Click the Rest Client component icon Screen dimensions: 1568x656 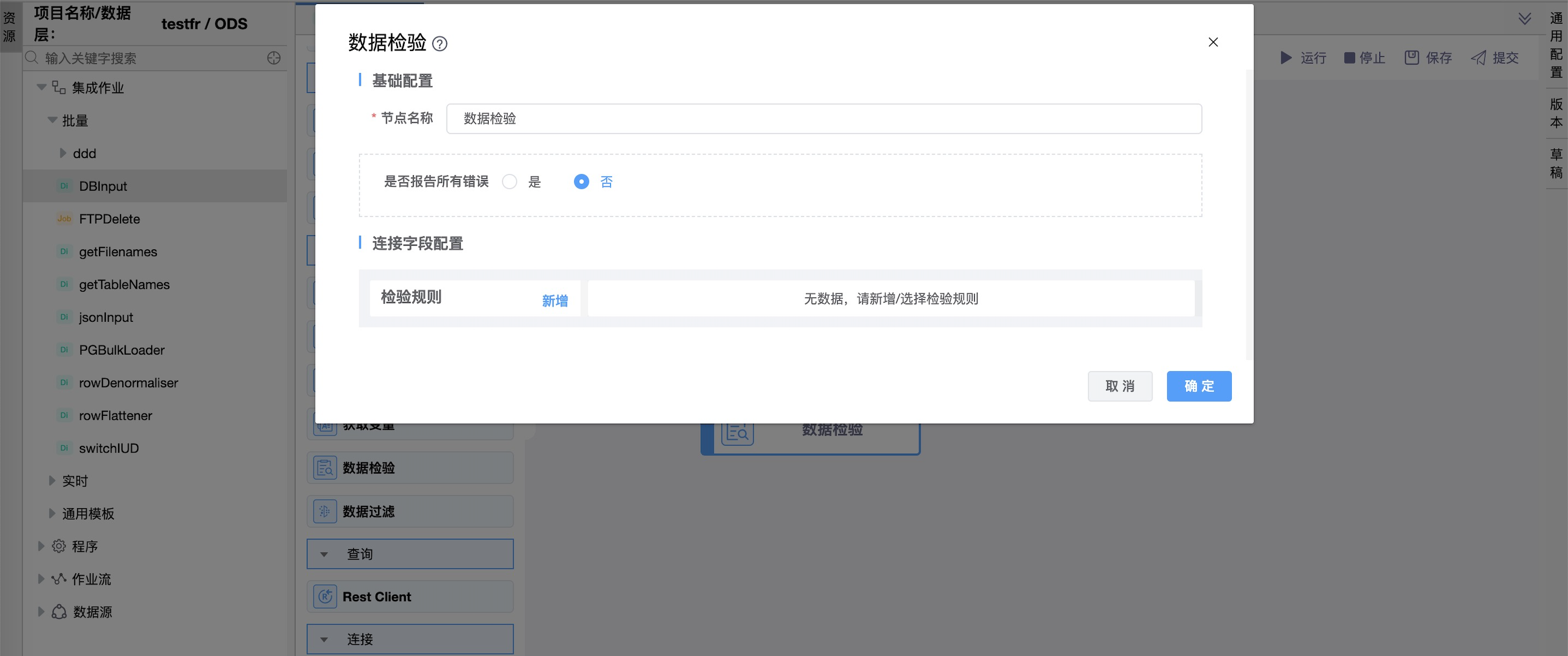click(x=325, y=597)
